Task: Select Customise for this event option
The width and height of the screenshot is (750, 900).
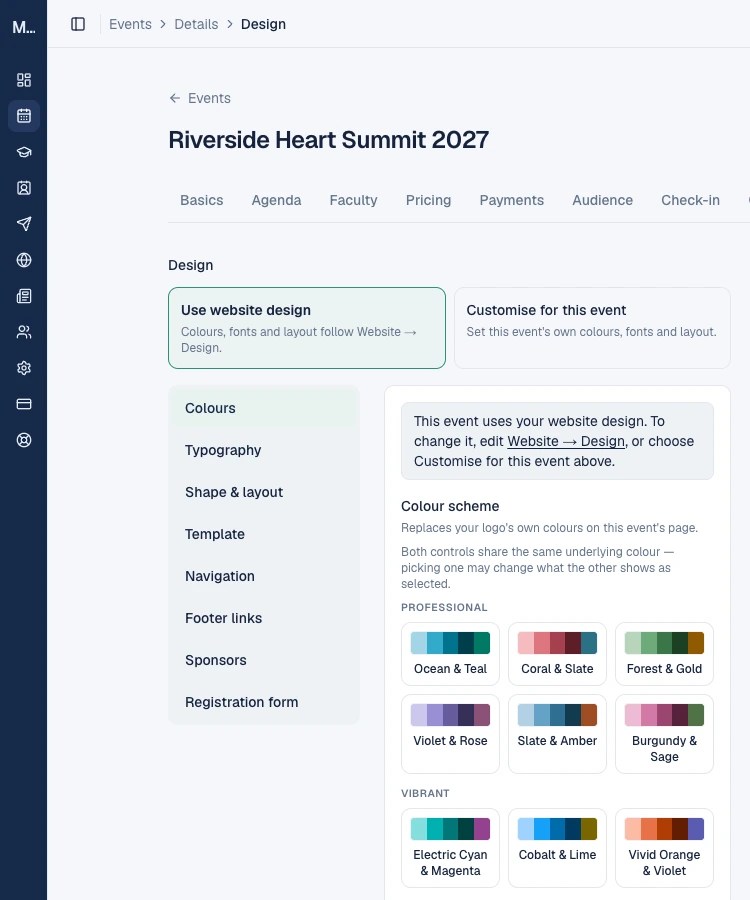Action: pos(592,328)
